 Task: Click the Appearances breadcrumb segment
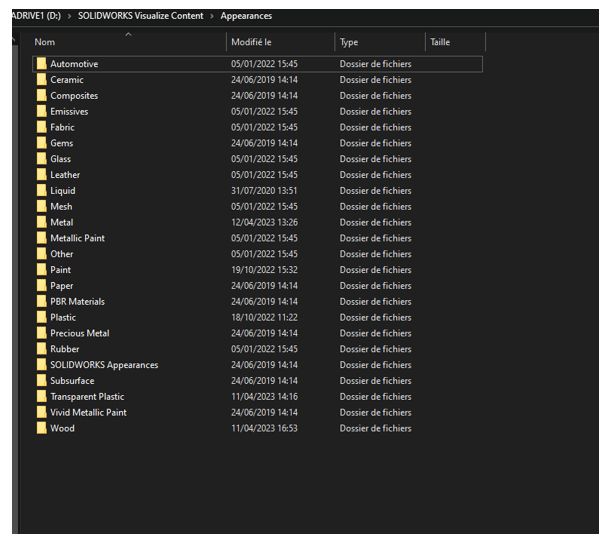pyautogui.click(x=246, y=16)
